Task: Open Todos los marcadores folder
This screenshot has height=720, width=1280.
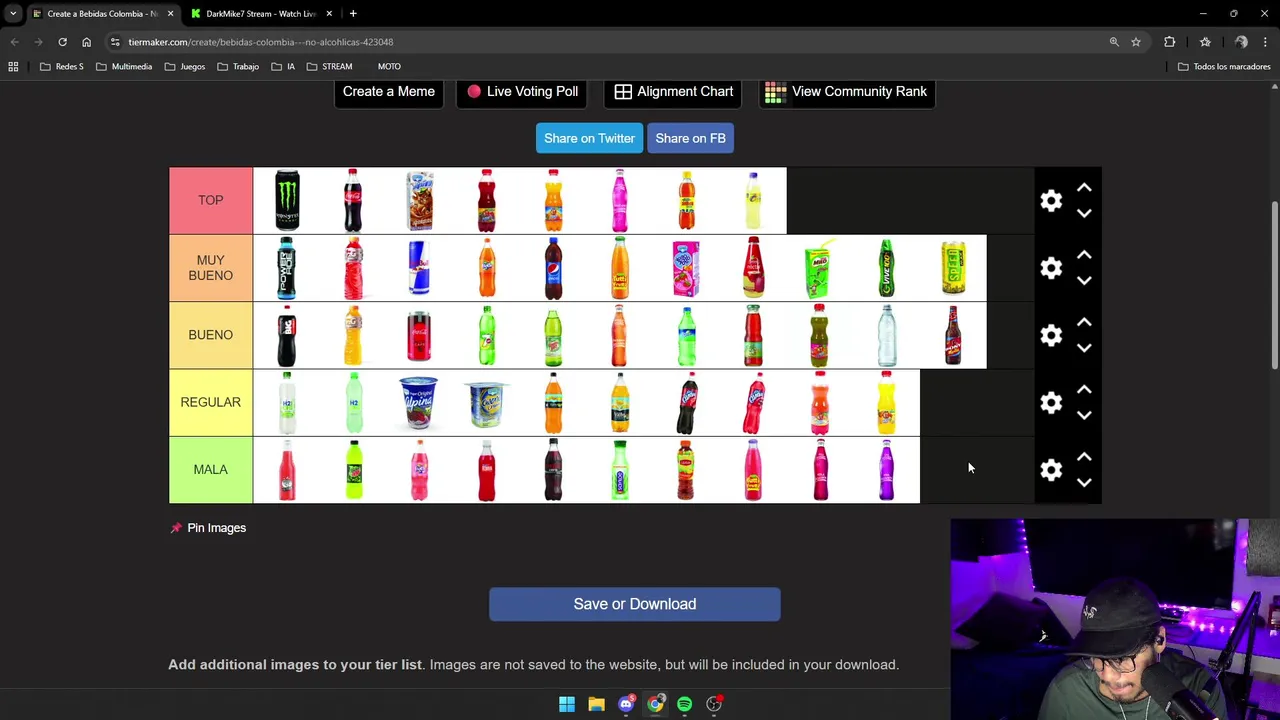Action: tap(1224, 67)
